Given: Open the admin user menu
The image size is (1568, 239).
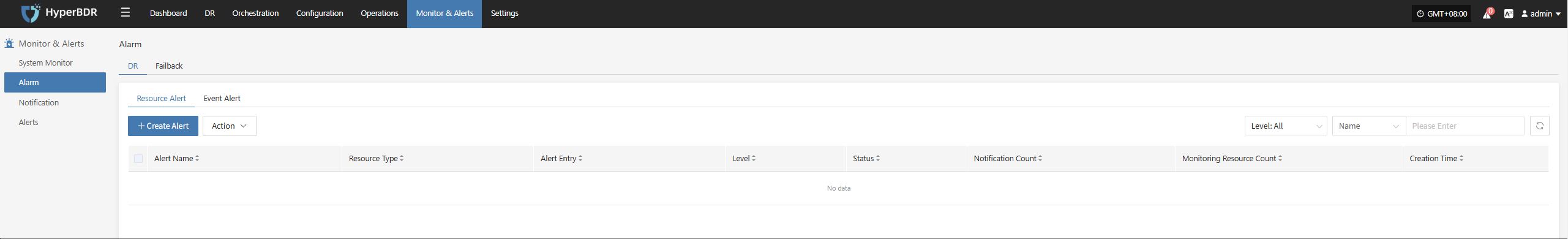Looking at the screenshot, I should [x=1541, y=13].
